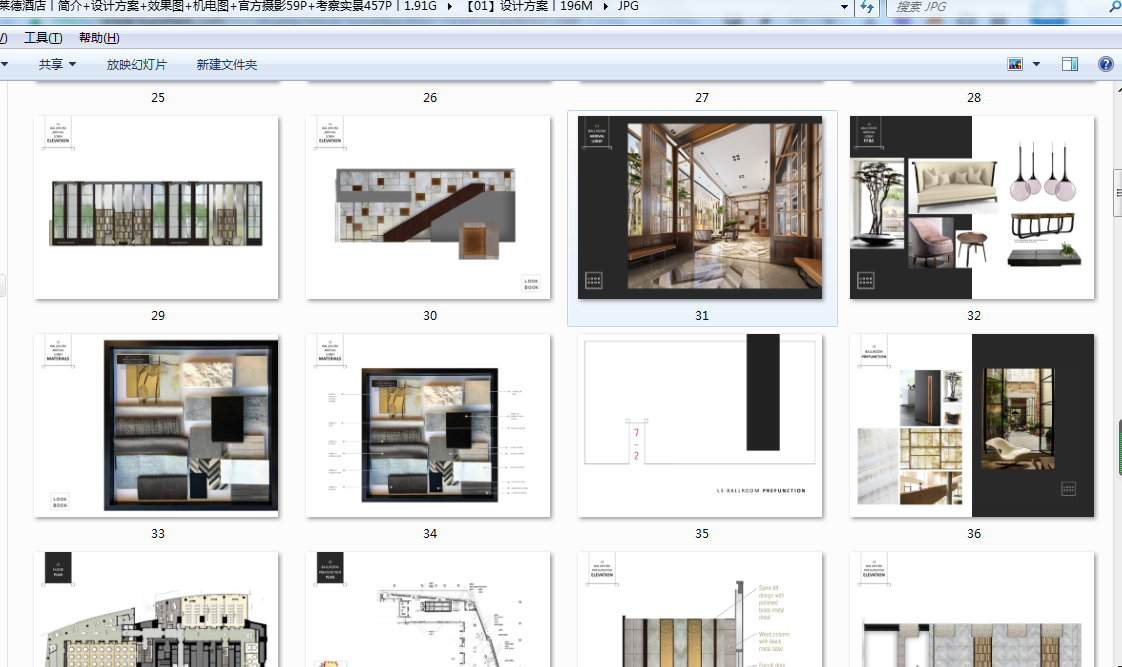Open the 共享 dropdown
This screenshot has height=667, width=1122.
pyautogui.click(x=57, y=64)
